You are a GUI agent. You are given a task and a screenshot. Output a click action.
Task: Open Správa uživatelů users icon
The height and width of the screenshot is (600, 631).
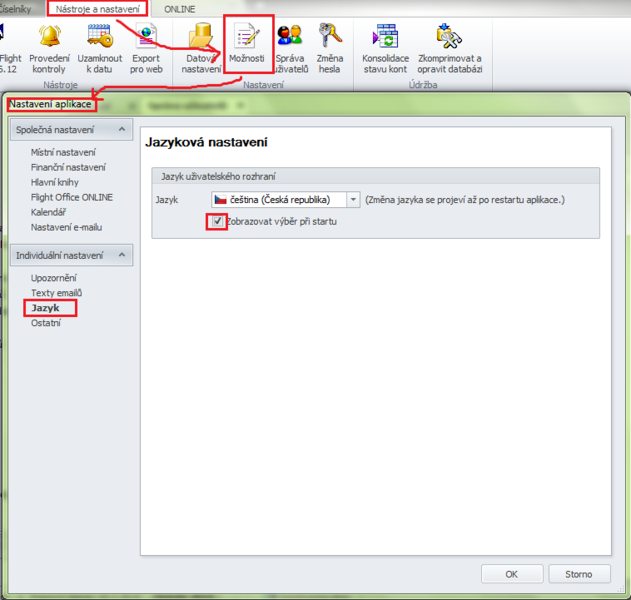pyautogui.click(x=289, y=38)
